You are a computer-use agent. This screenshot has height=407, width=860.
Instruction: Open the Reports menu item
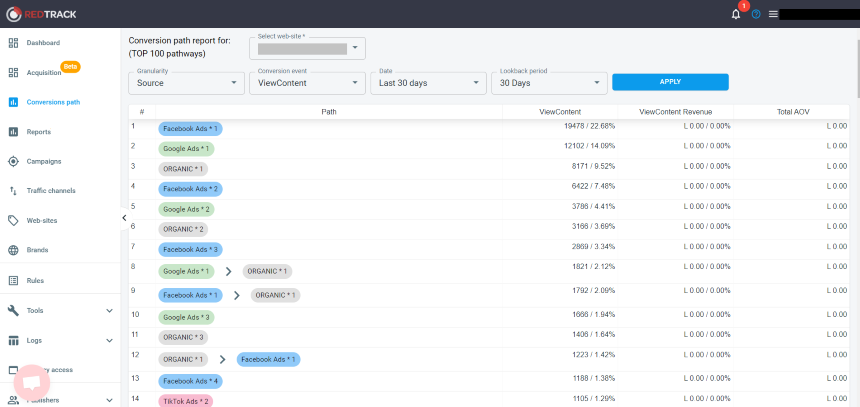39,132
